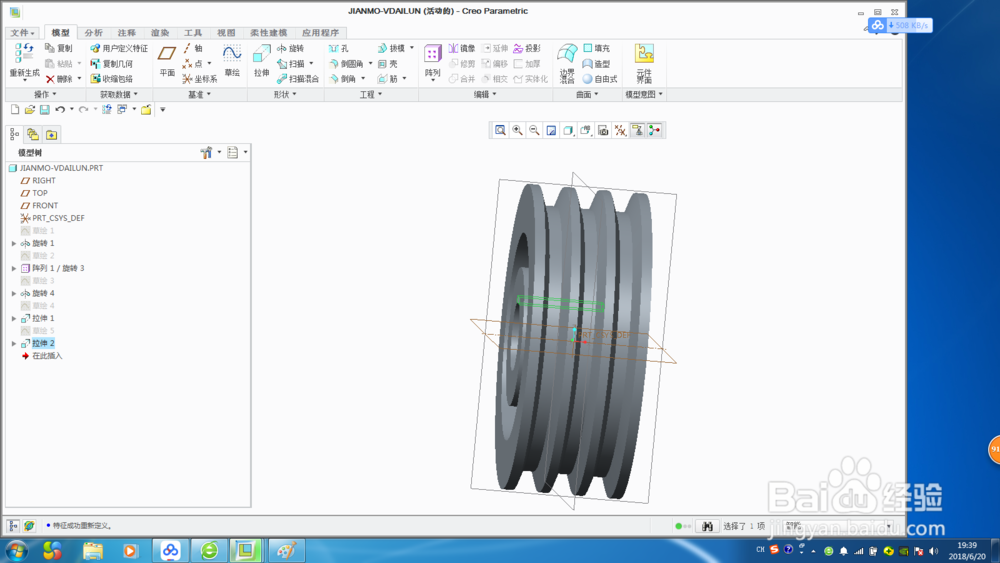Expand the 旋转 1 tree node
1000x563 pixels.
(14, 244)
